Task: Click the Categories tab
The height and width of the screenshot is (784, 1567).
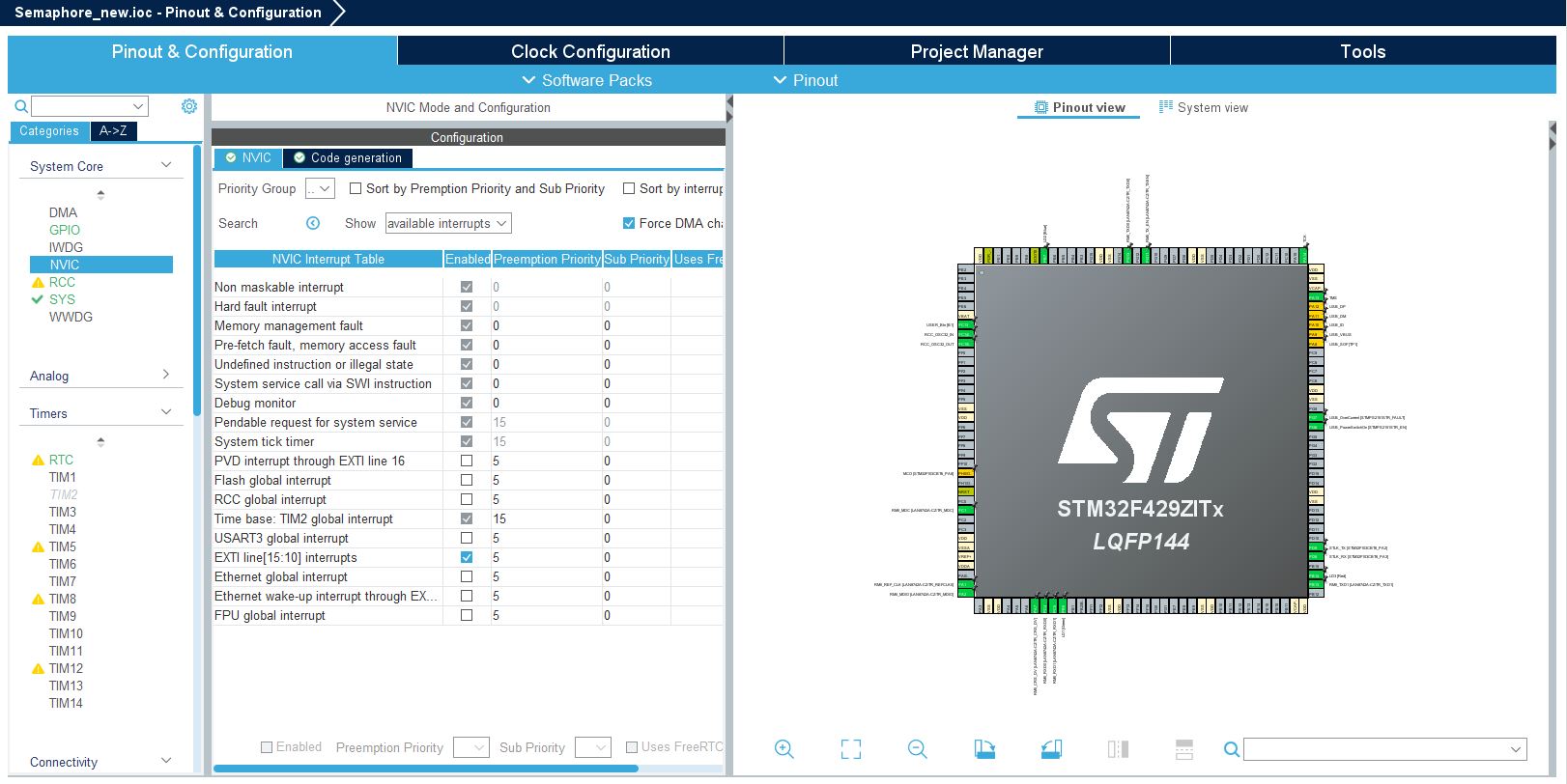Action: [49, 131]
